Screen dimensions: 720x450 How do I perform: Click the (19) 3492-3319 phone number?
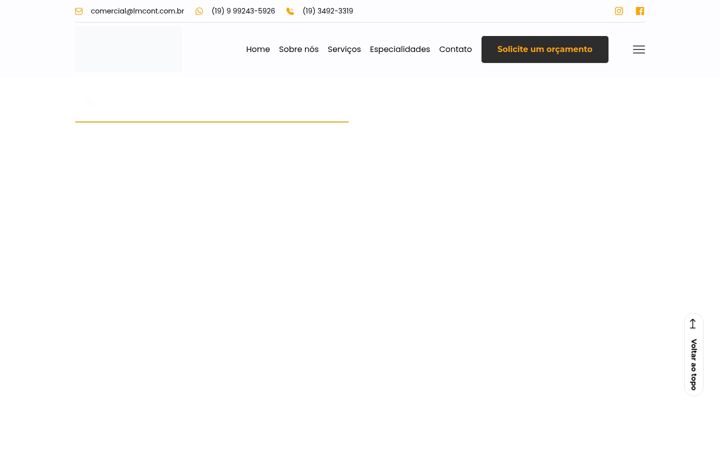(328, 11)
